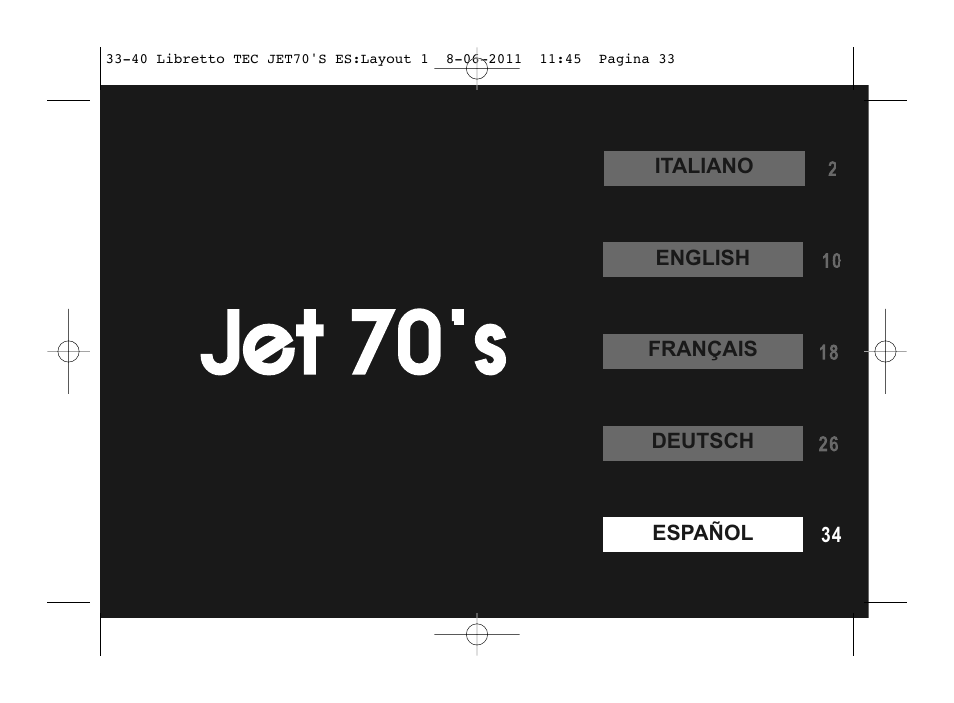Click page number 26 beside DEUTSCH

829,444
